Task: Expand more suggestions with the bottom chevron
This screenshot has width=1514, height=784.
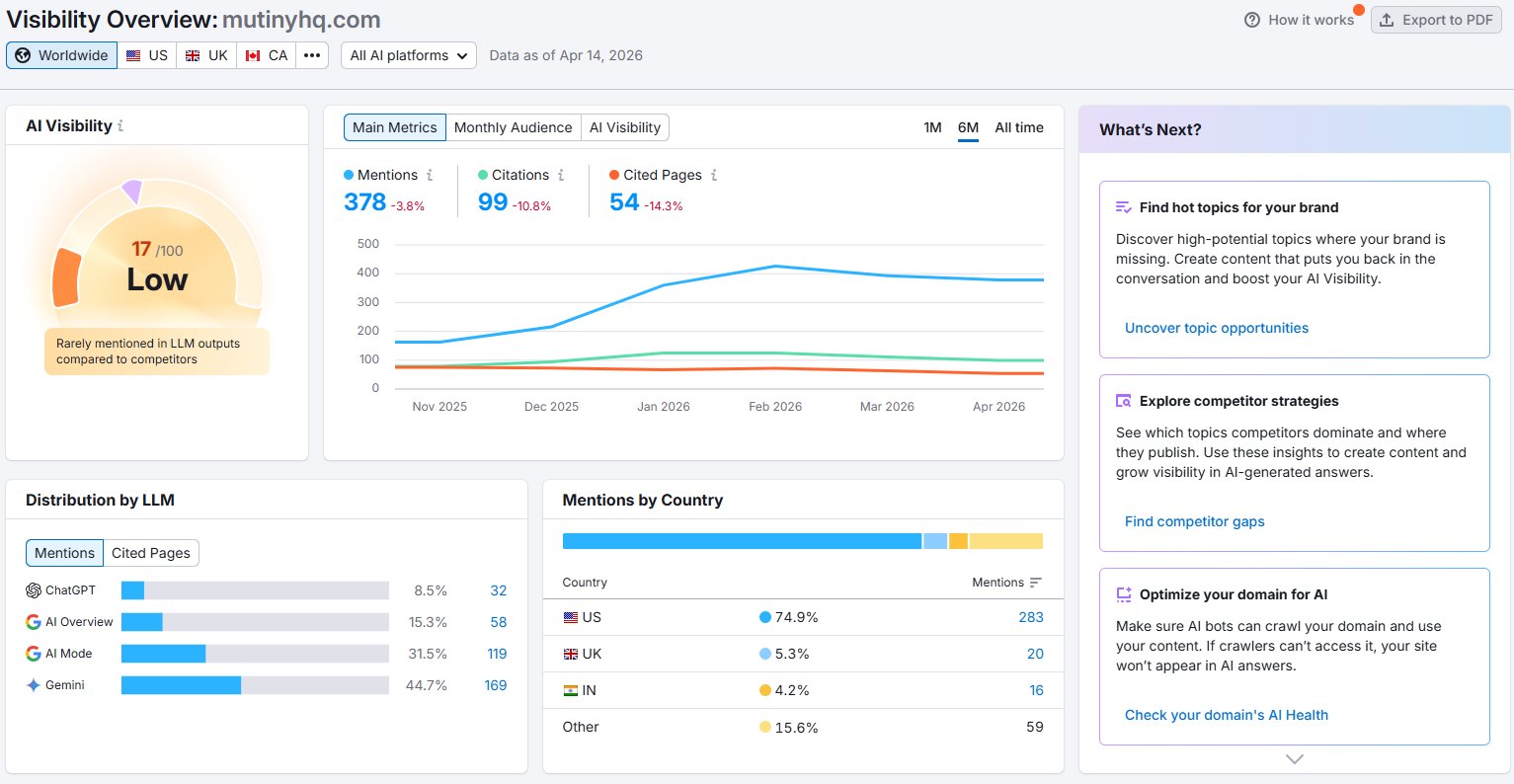Action: pos(1295,758)
